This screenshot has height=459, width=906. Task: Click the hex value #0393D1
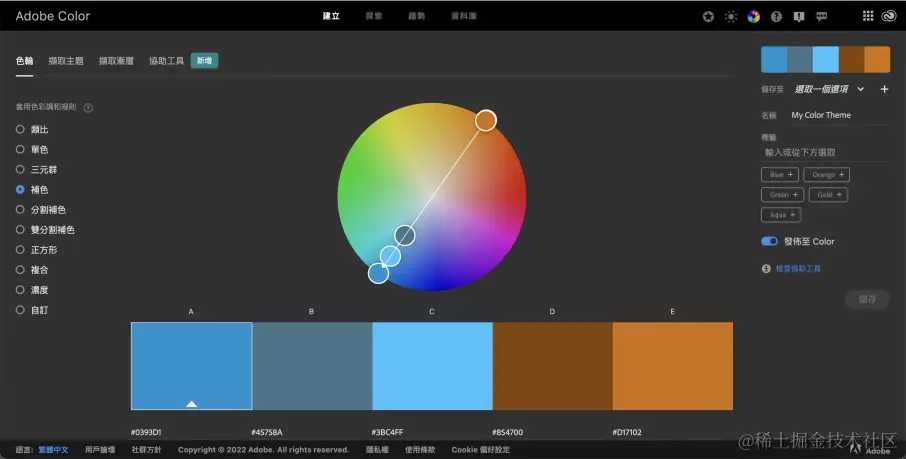click(146, 432)
